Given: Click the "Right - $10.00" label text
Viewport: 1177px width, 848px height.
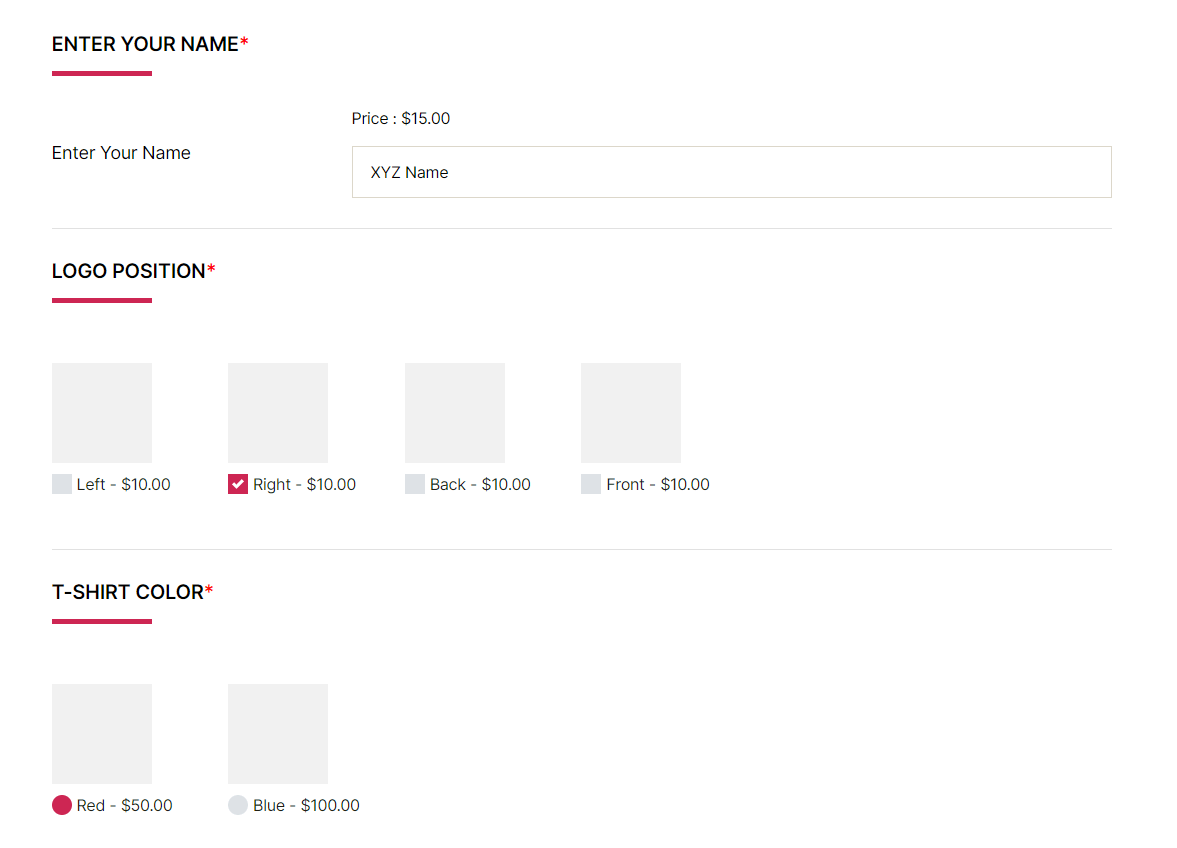Looking at the screenshot, I should point(304,485).
